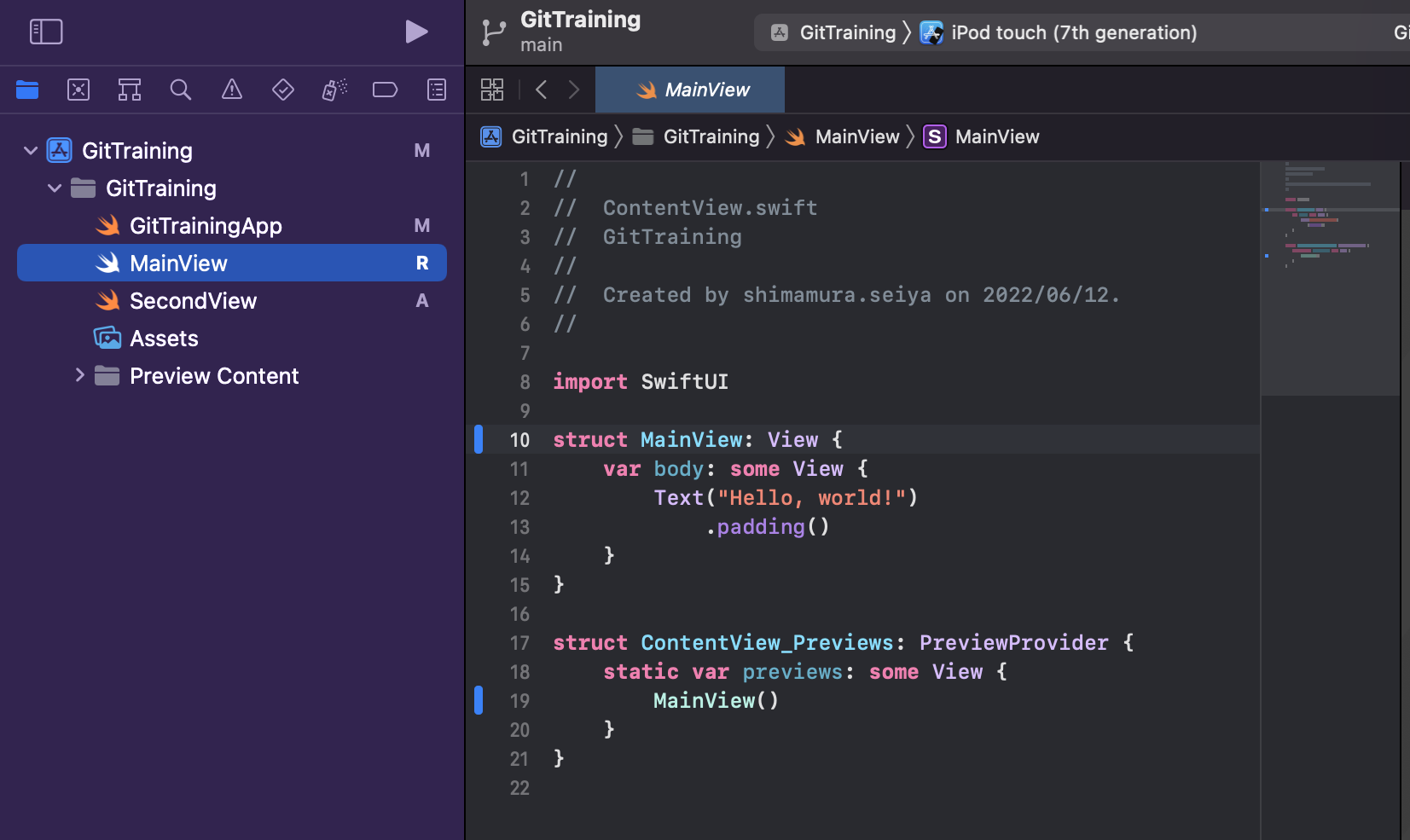The height and width of the screenshot is (840, 1410).
Task: Hide the navigator sidebar panel
Action: pos(47,32)
